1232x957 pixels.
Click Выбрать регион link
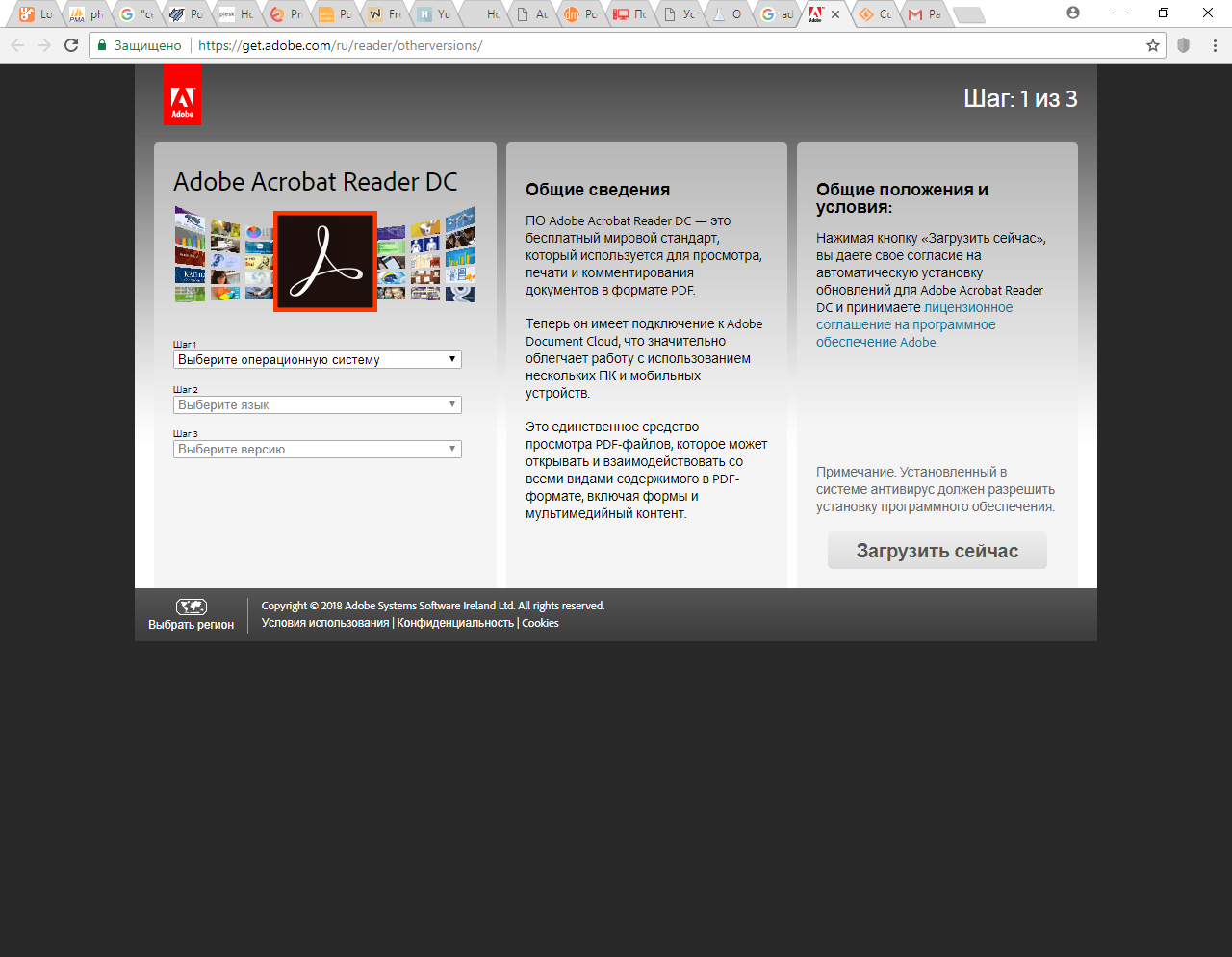point(192,625)
